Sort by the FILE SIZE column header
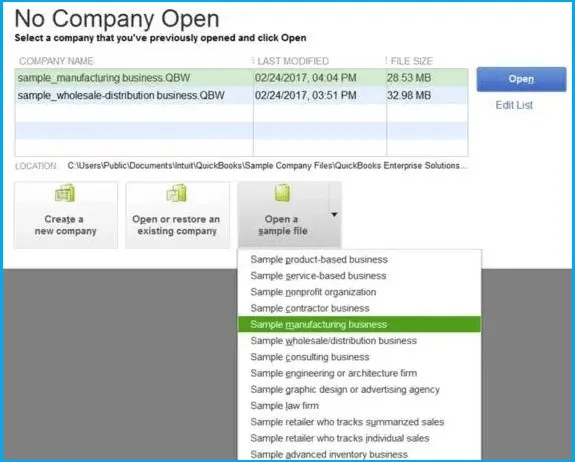 click(x=412, y=61)
